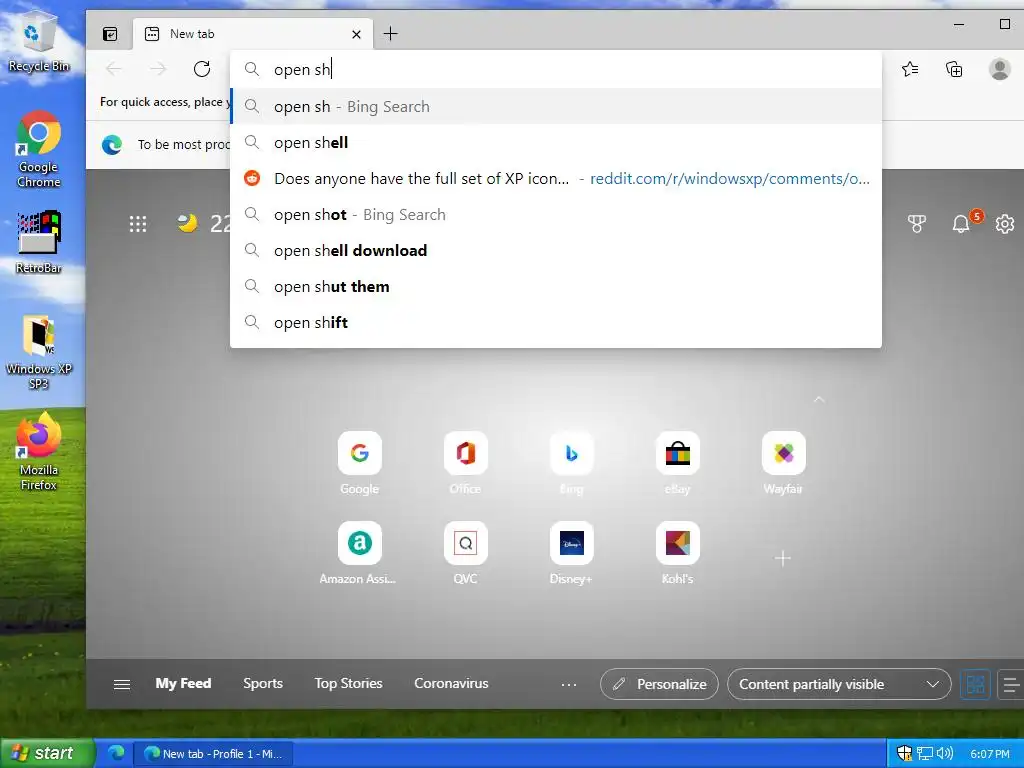The image size is (1024, 768).
Task: Click the Personalize button
Action: click(x=659, y=684)
